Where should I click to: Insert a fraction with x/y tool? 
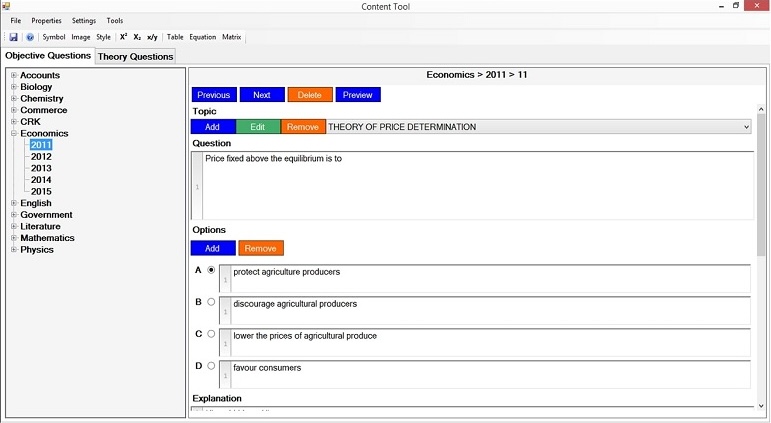[x=152, y=37]
